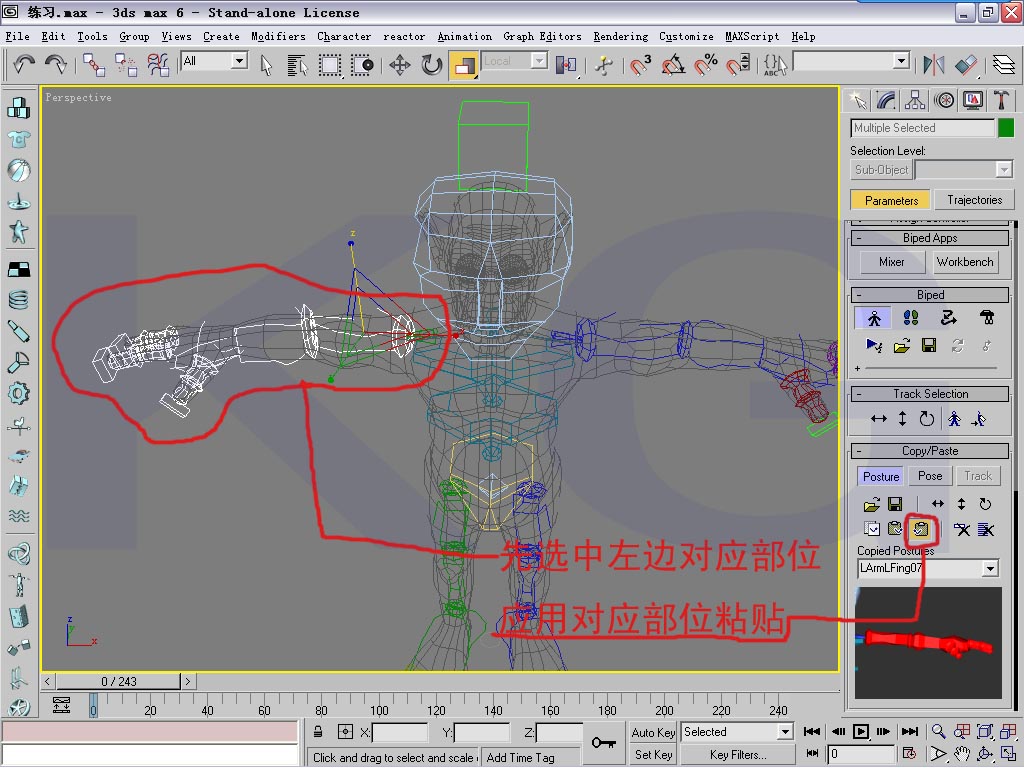Toggle Biped Figure Mode
1024x768 pixels.
(x=874, y=318)
